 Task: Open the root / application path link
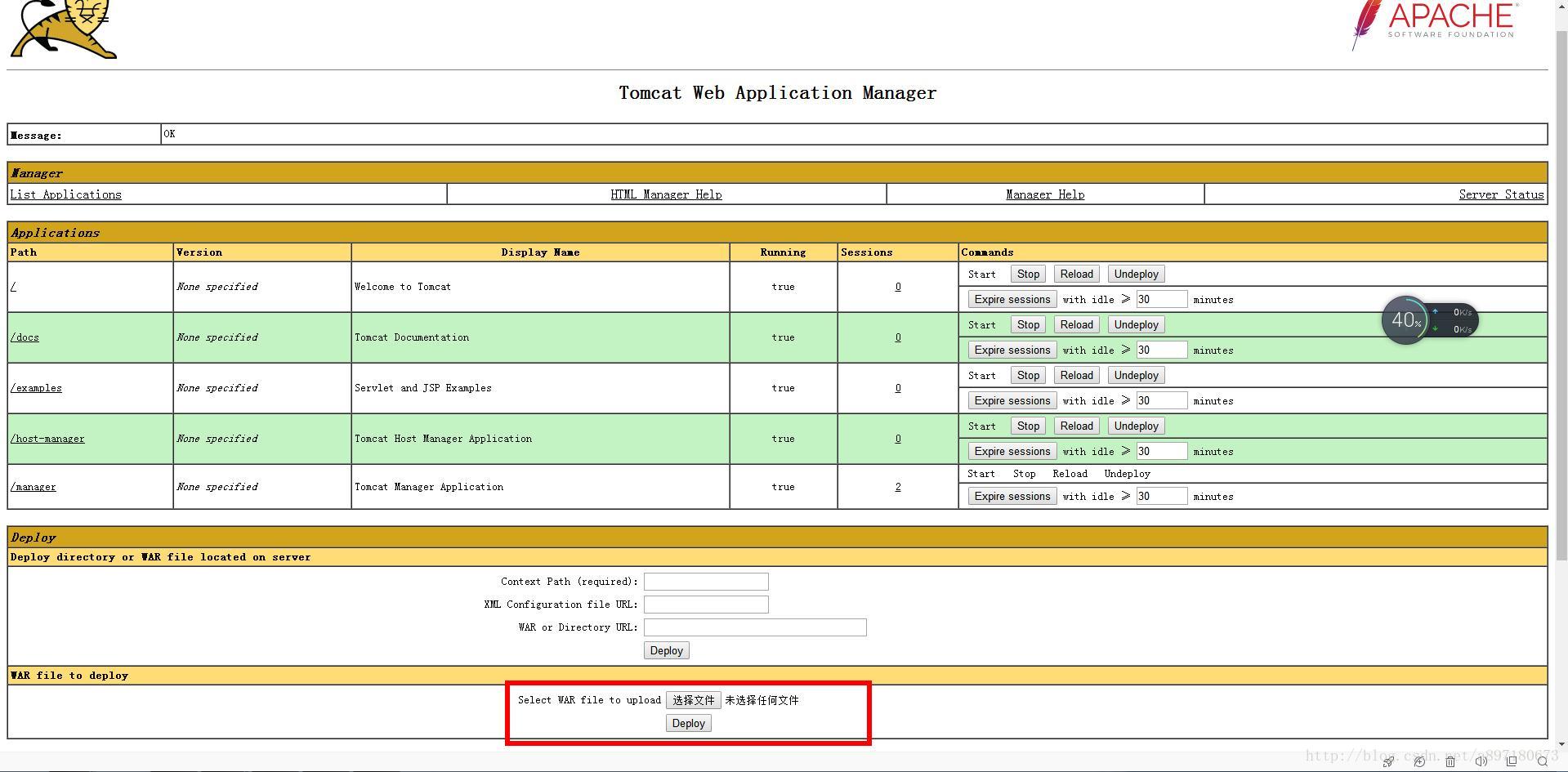point(13,287)
